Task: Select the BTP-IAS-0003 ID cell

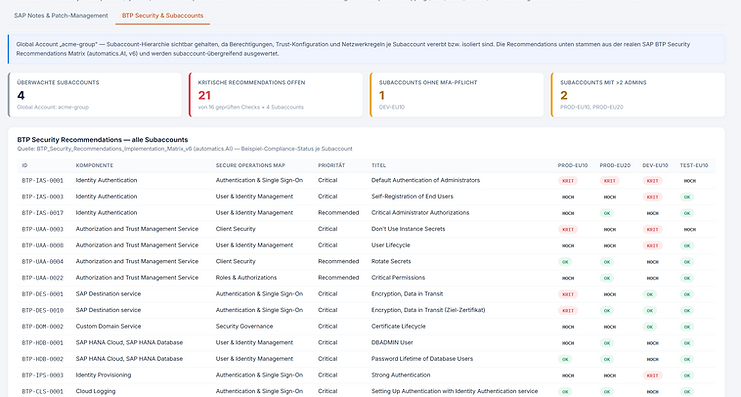Action: point(43,197)
